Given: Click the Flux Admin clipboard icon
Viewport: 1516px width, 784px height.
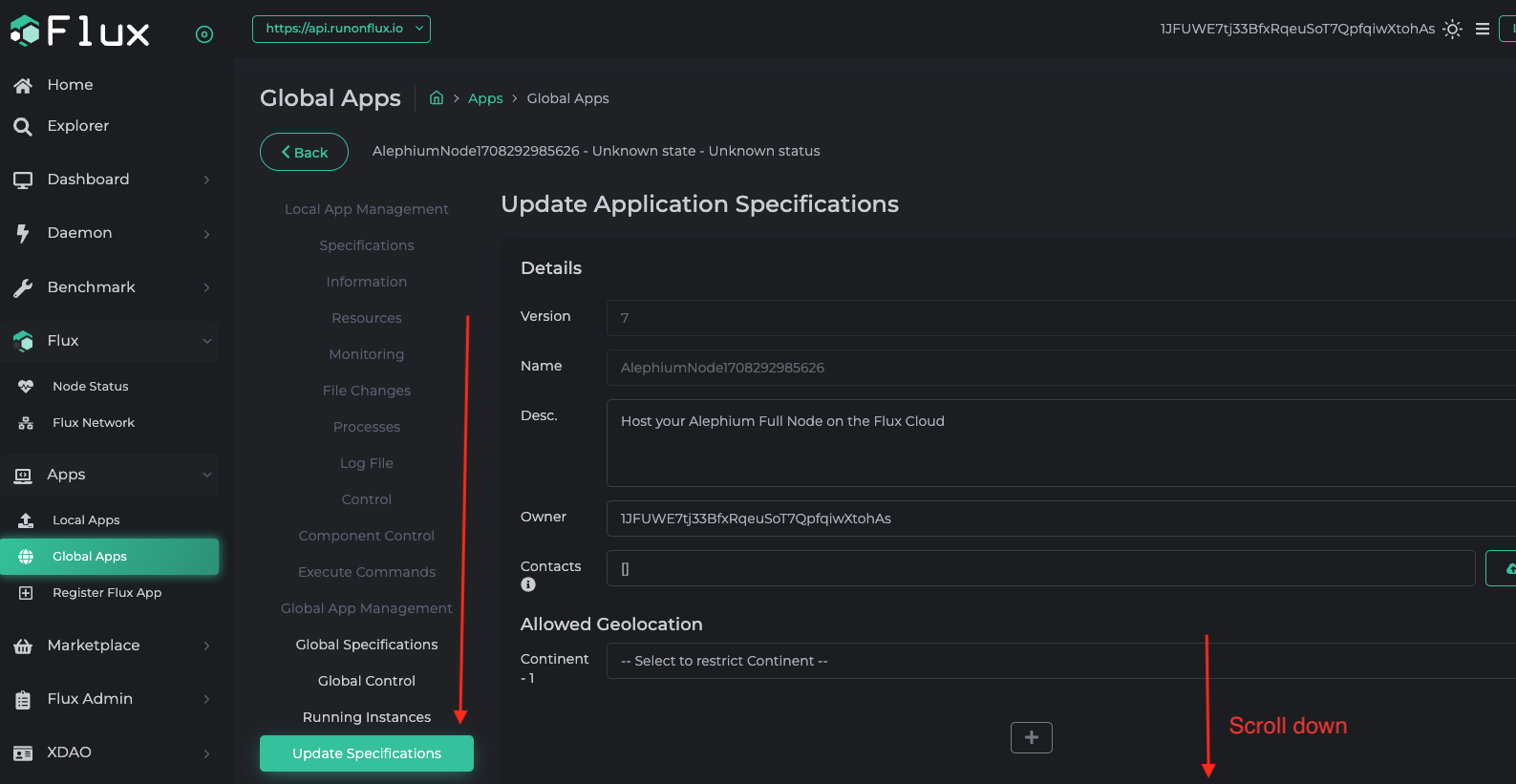Looking at the screenshot, I should tap(23, 700).
